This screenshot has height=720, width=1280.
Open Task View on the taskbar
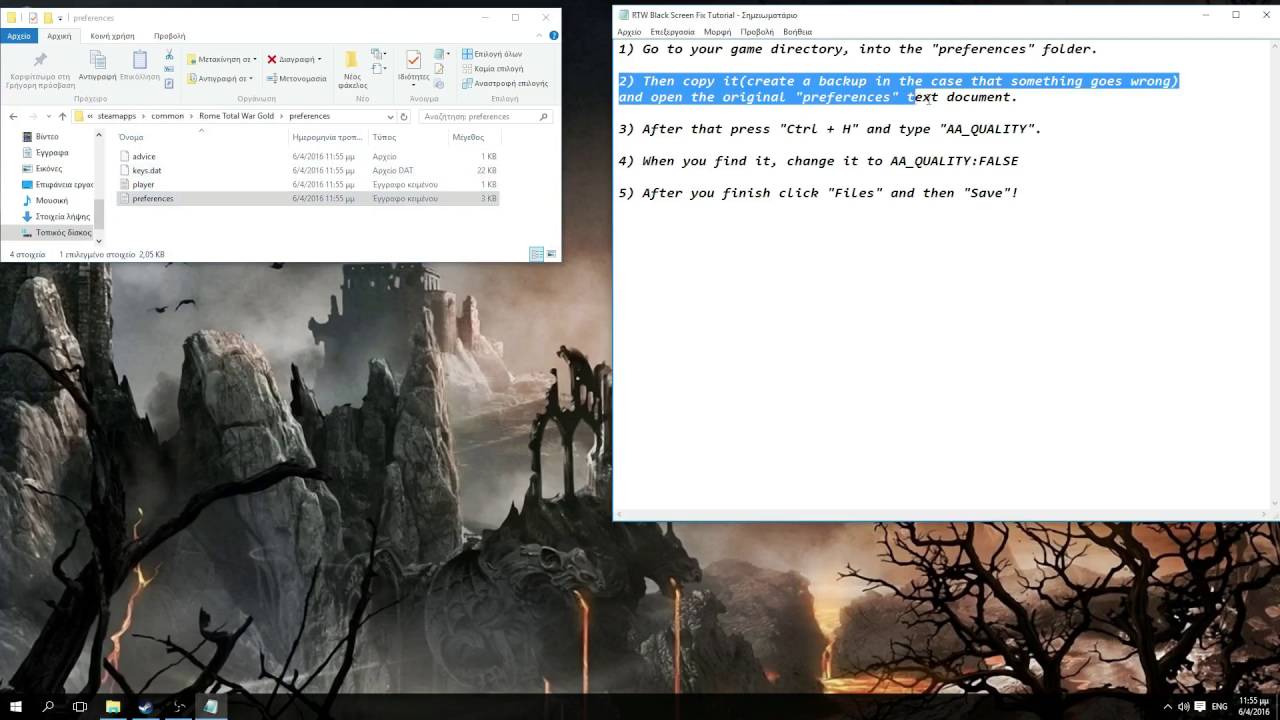click(80, 706)
